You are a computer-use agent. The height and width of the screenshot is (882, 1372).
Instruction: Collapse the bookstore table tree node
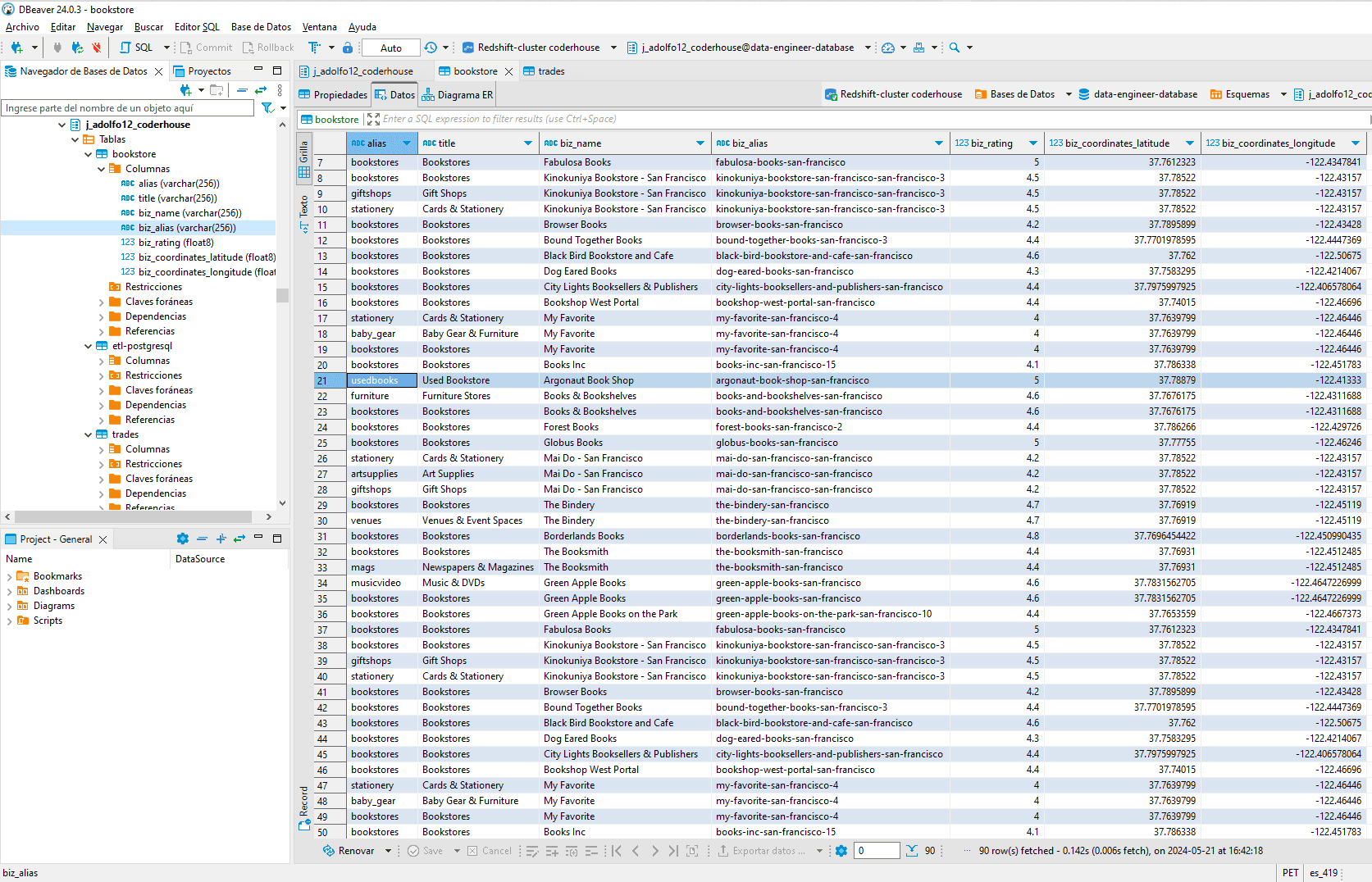tap(89, 154)
